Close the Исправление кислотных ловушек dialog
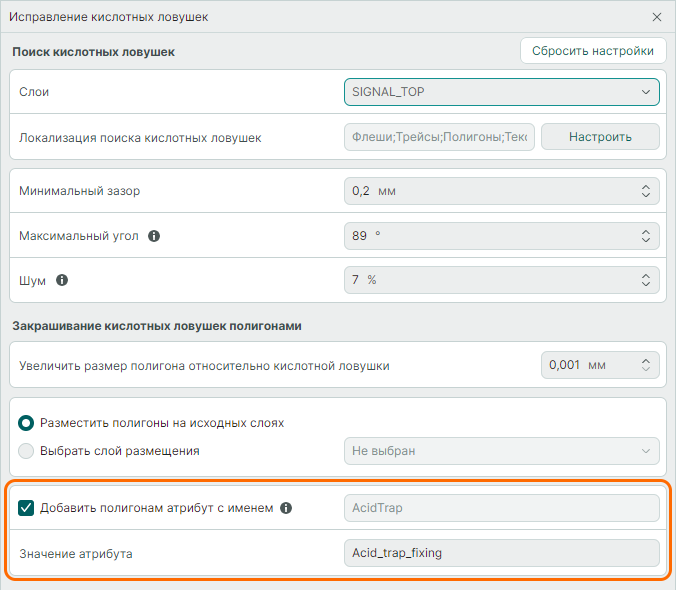The height and width of the screenshot is (590, 676). 657,17
